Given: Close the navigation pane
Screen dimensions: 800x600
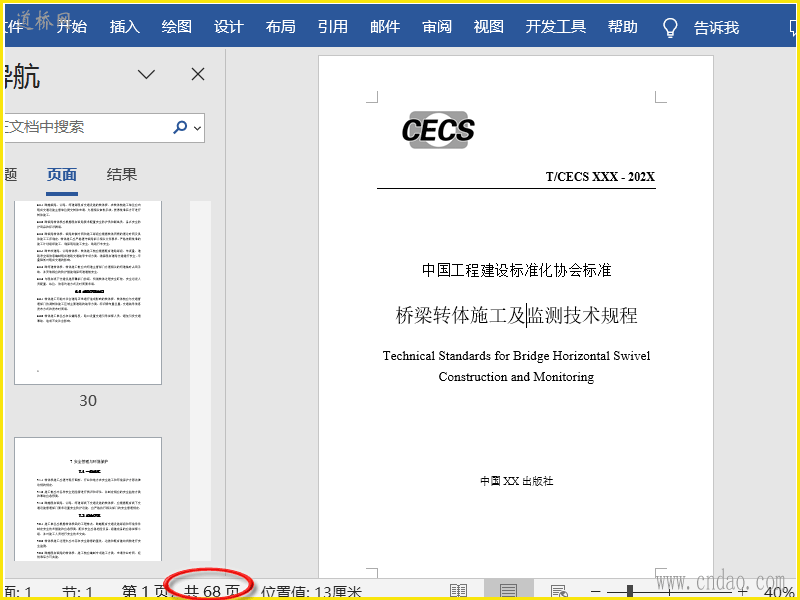Looking at the screenshot, I should [x=198, y=74].
